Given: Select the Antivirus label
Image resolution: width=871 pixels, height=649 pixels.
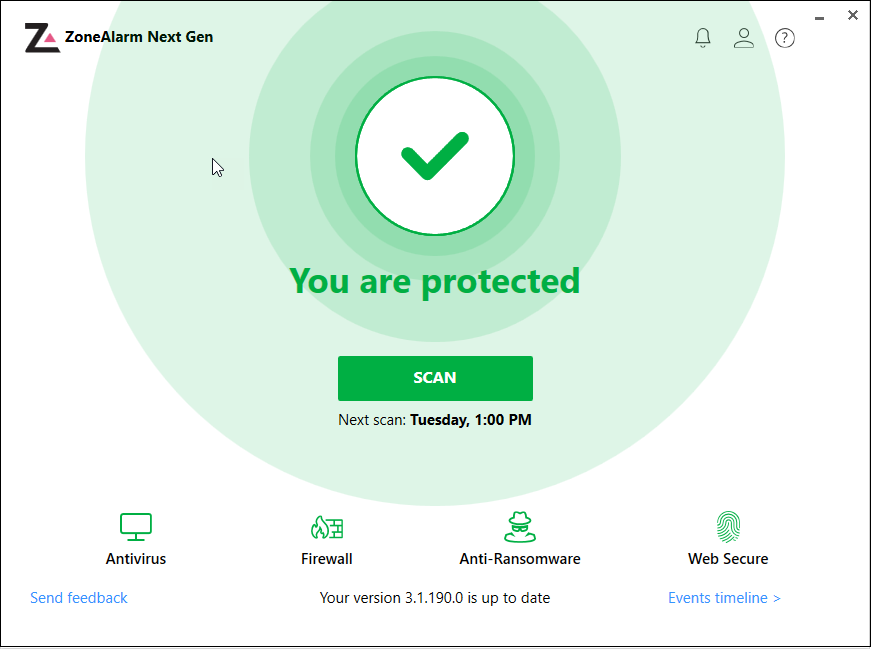Looking at the screenshot, I should (136, 558).
